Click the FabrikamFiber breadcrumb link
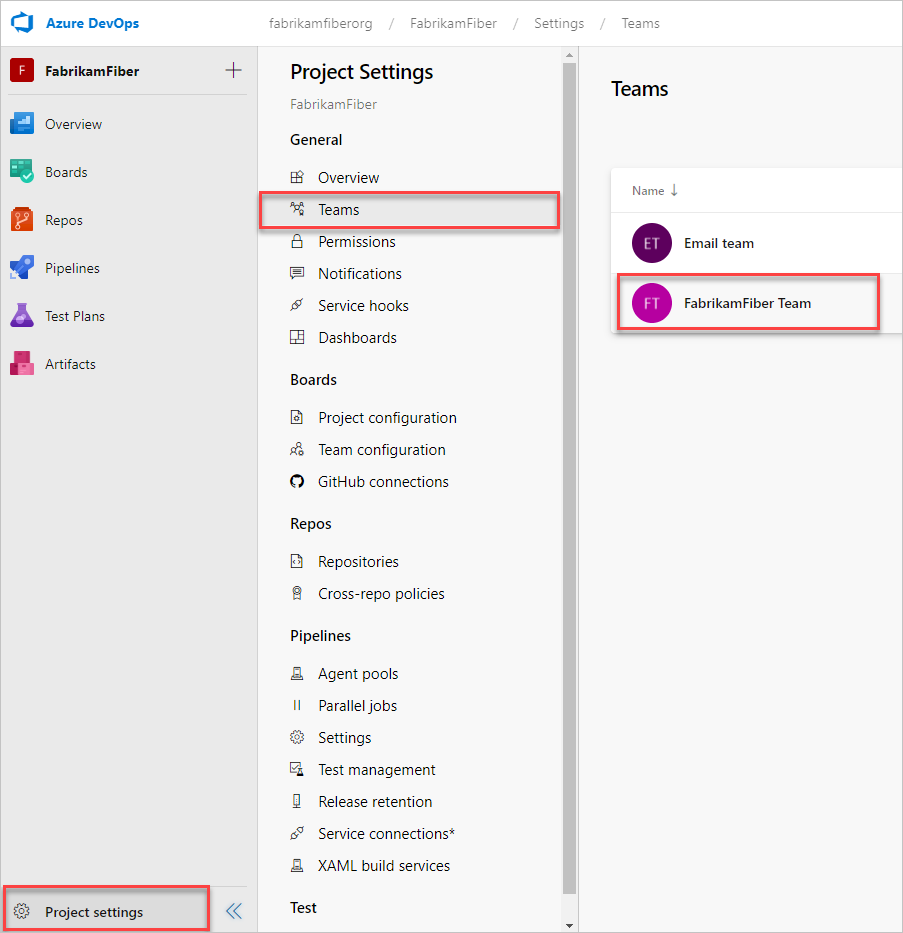903x933 pixels. click(453, 23)
